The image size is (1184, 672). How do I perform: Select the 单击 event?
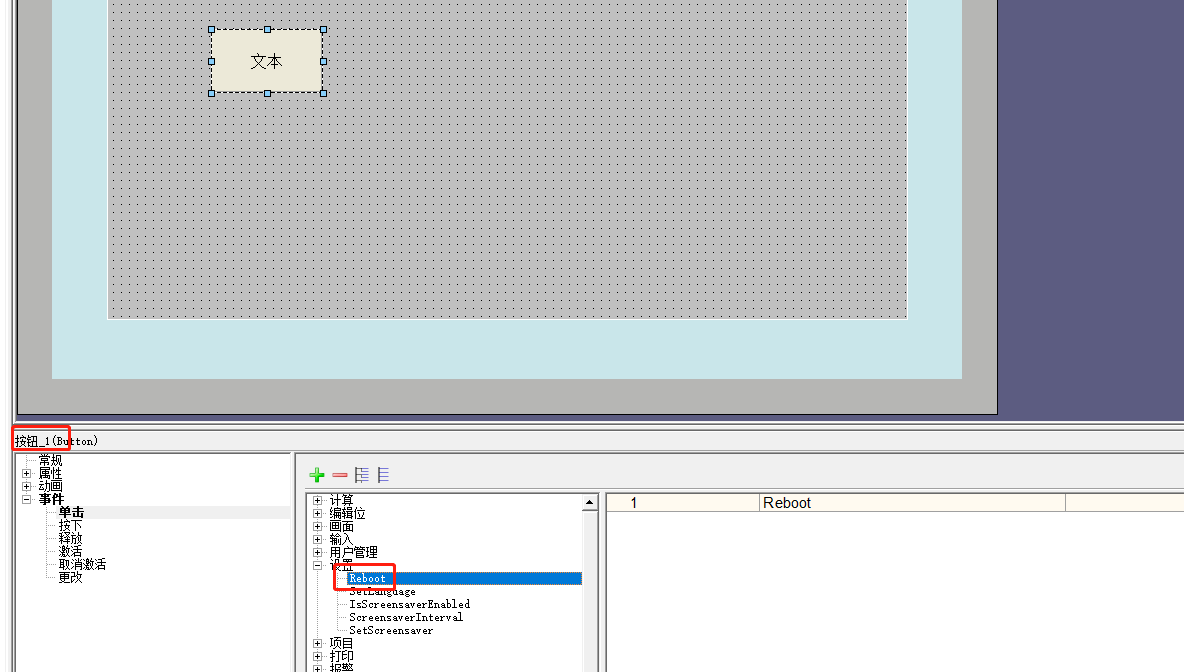(72, 512)
